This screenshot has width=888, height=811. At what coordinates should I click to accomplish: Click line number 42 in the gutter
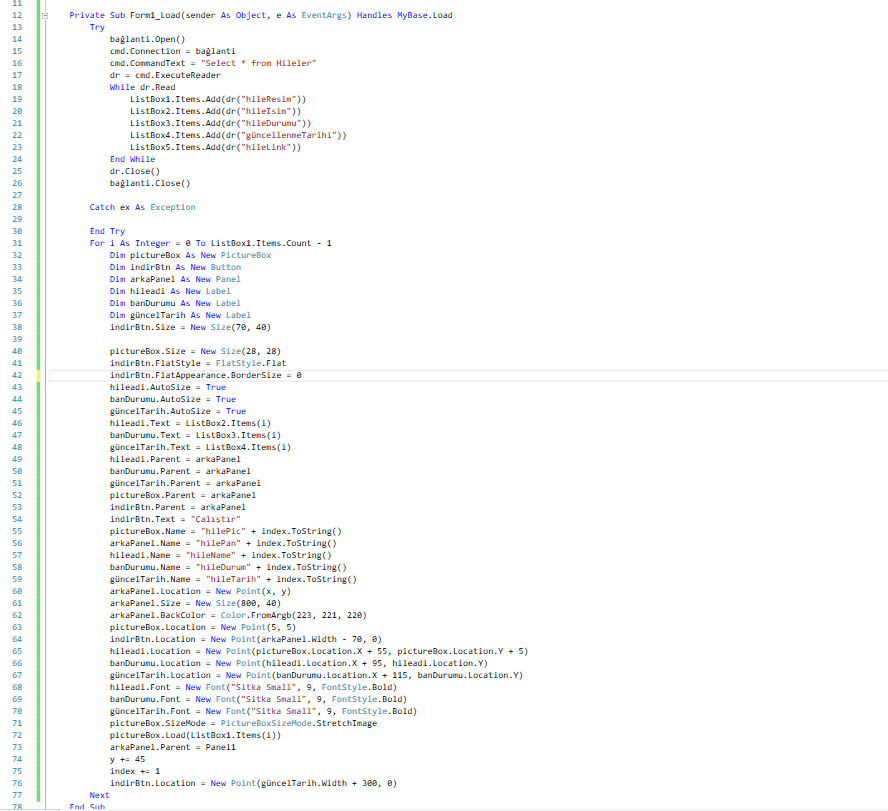point(17,375)
